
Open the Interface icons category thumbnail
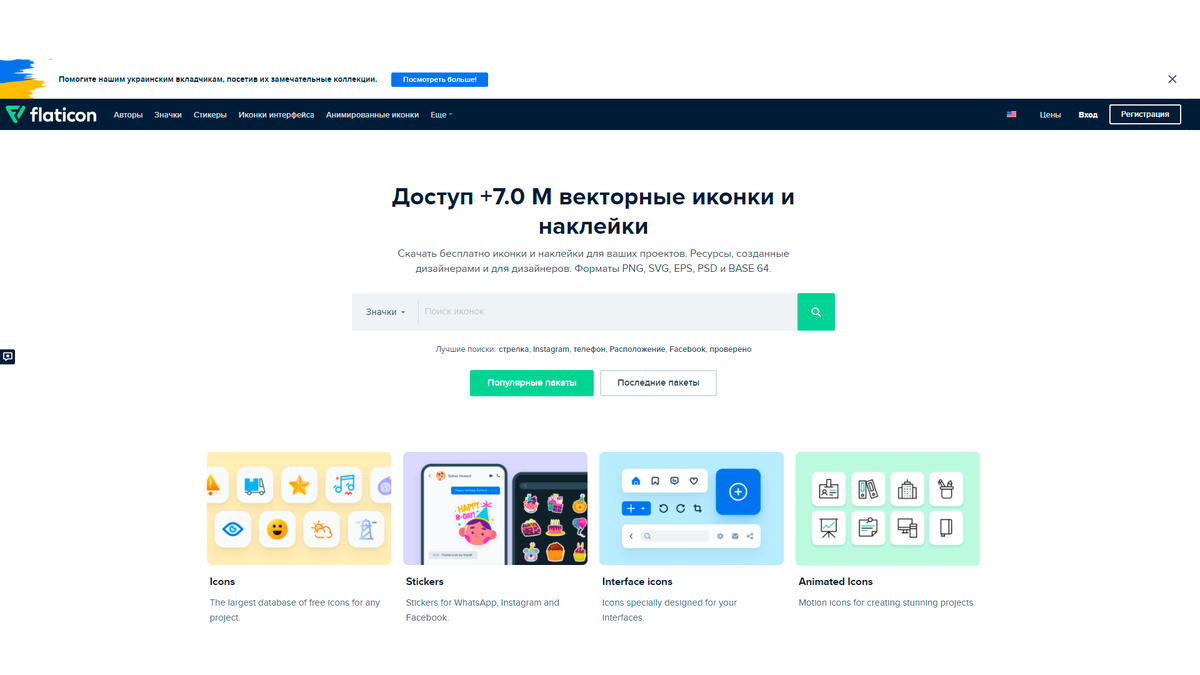691,508
